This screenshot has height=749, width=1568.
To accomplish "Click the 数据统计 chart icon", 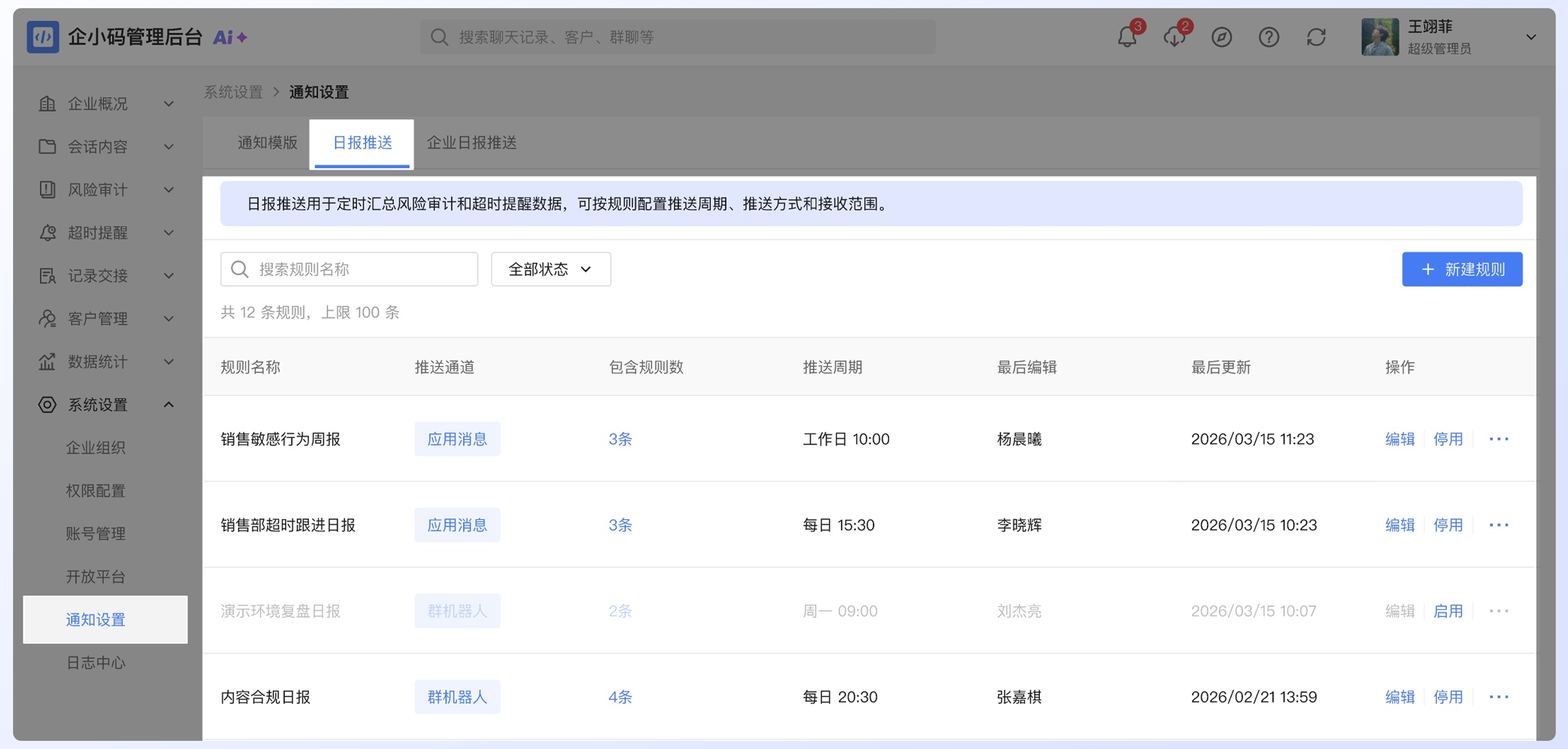I will tap(47, 362).
